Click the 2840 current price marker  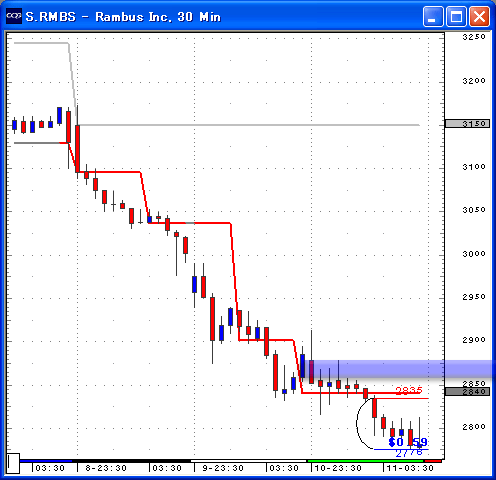pos(467,391)
